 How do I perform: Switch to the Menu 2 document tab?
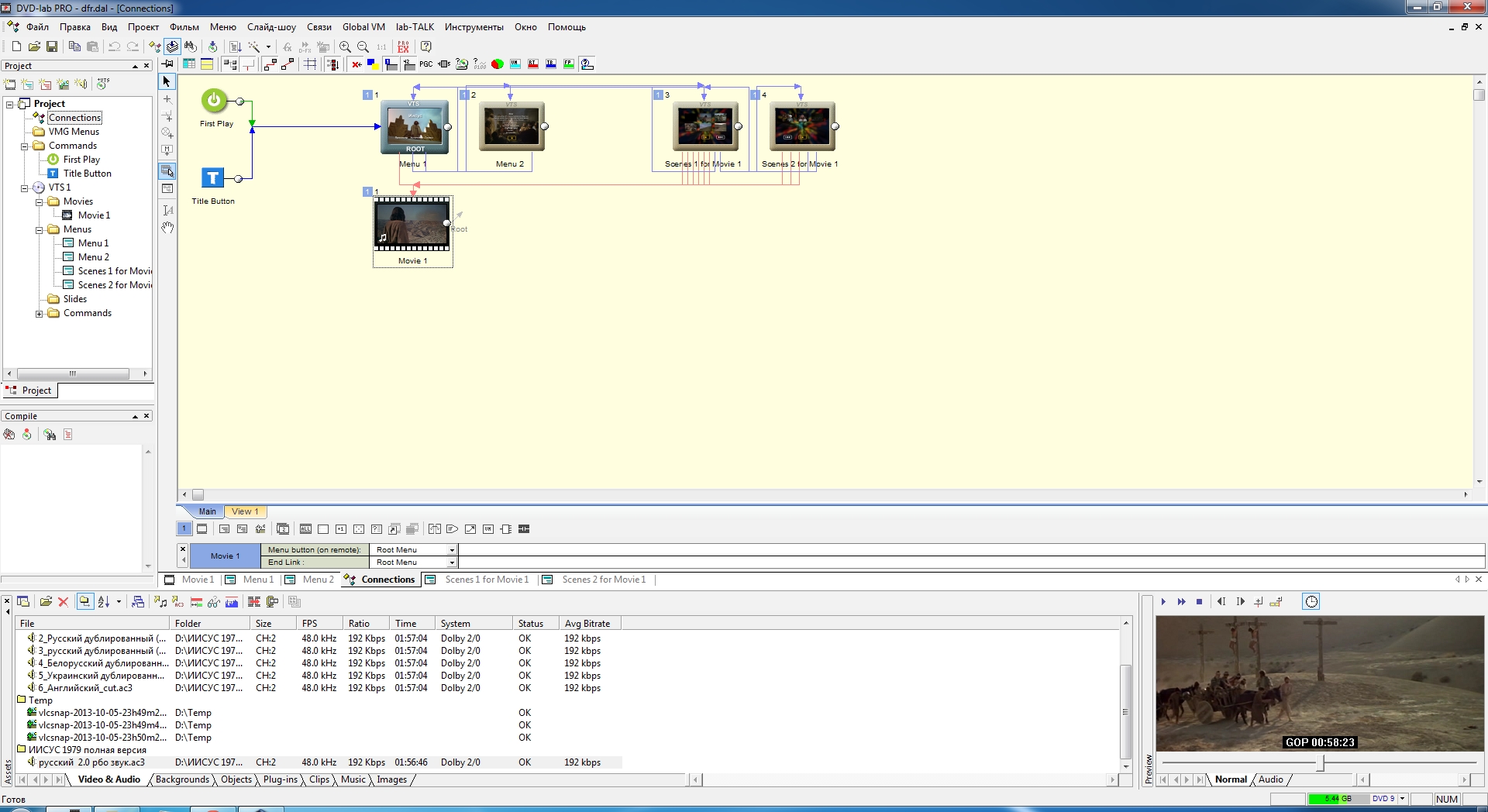tap(310, 580)
